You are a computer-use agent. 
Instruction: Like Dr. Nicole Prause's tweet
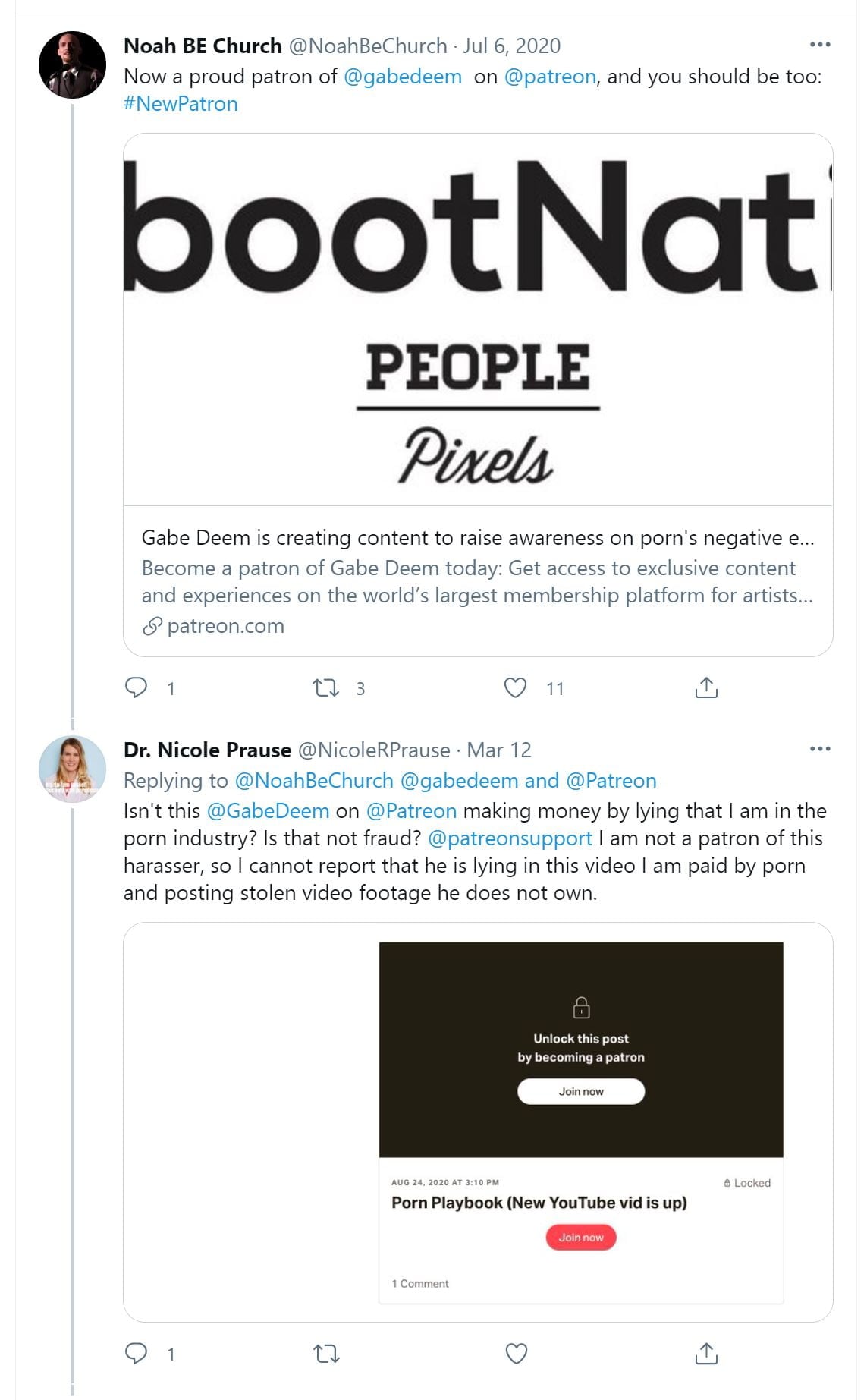[x=517, y=1353]
